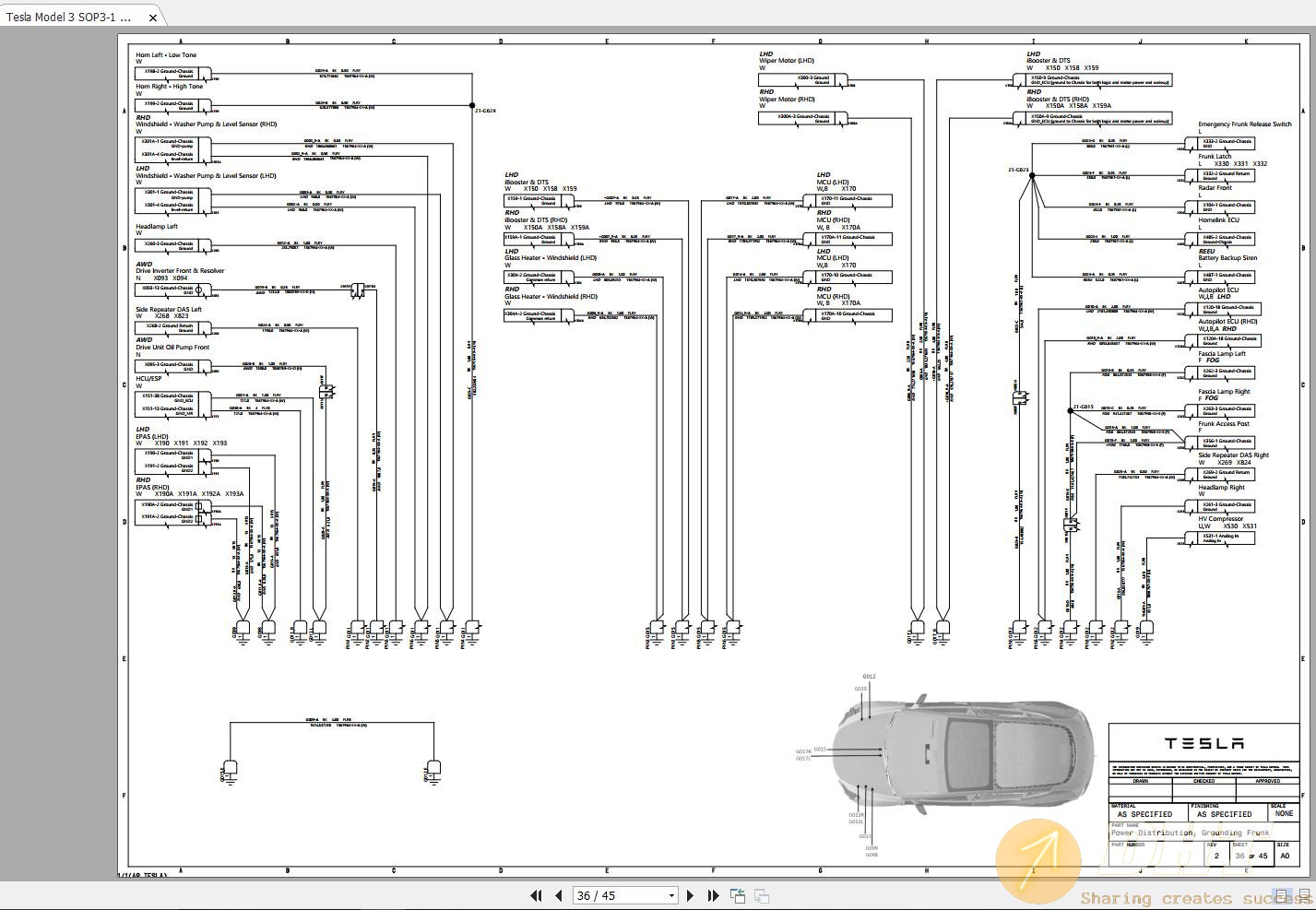Open the page number dropdown
The image size is (1316, 910).
click(670, 895)
